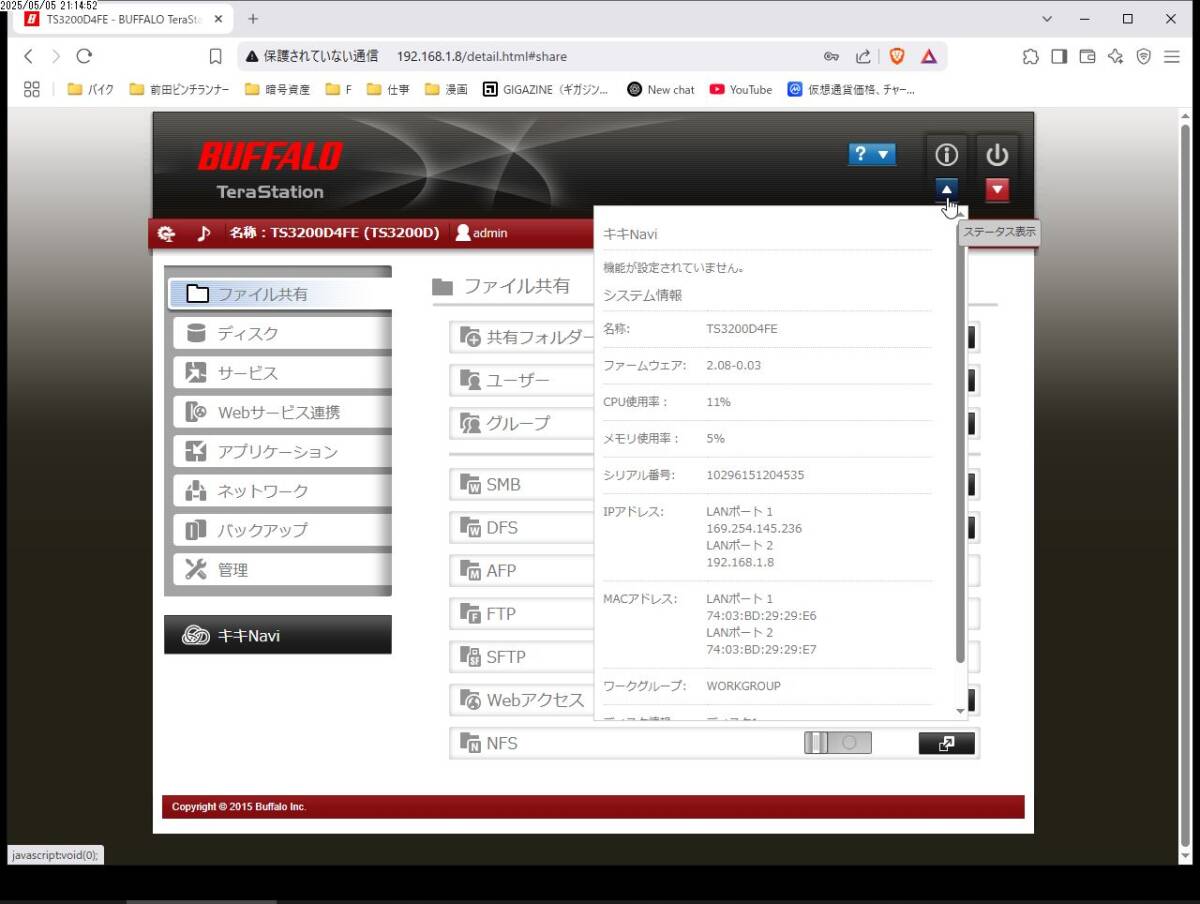Image resolution: width=1200 pixels, height=904 pixels.
Task: Open the help question mark dropdown
Action: pyautogui.click(x=872, y=154)
